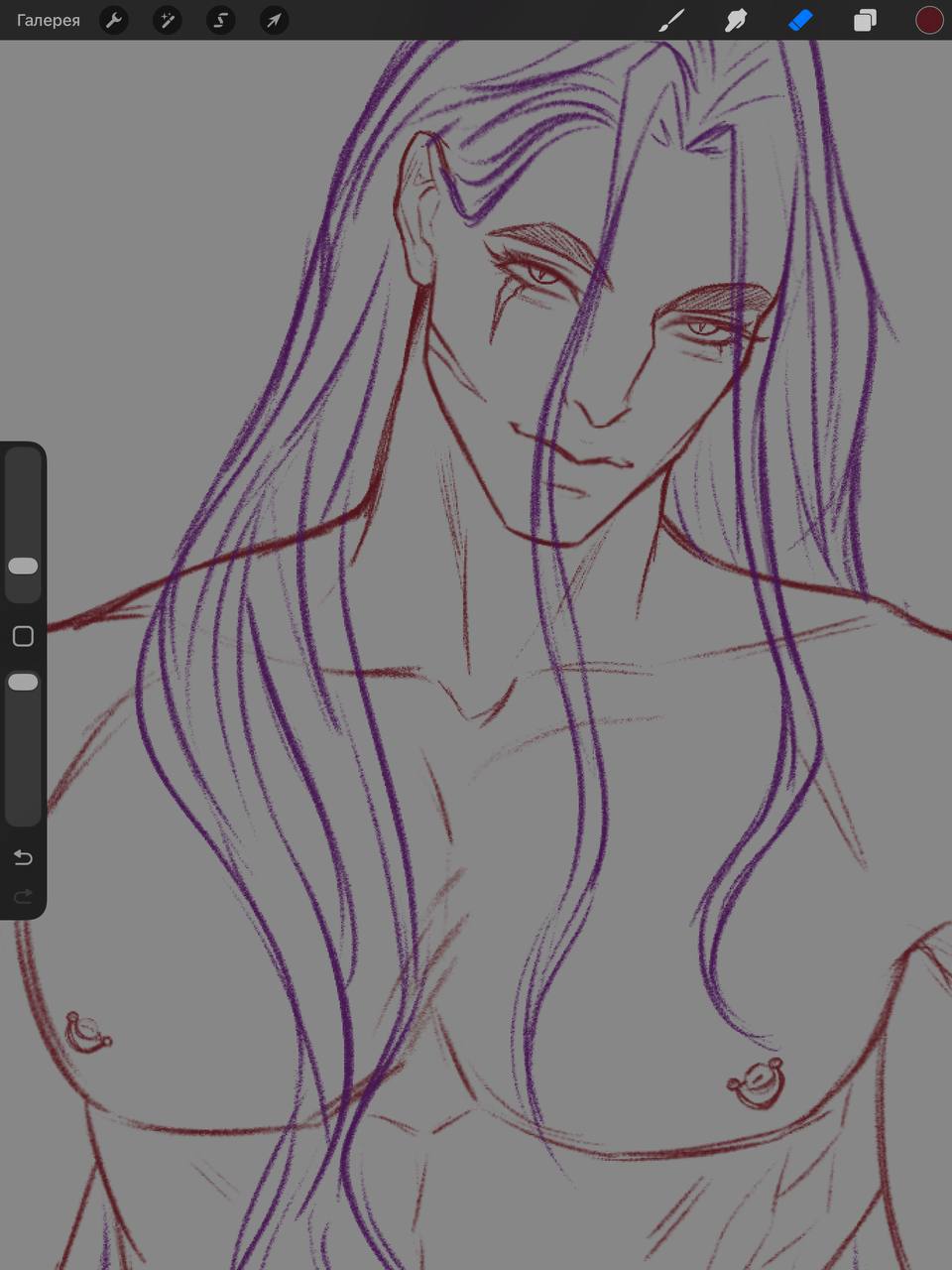
Task: Select the Brush tool
Action: [672, 20]
